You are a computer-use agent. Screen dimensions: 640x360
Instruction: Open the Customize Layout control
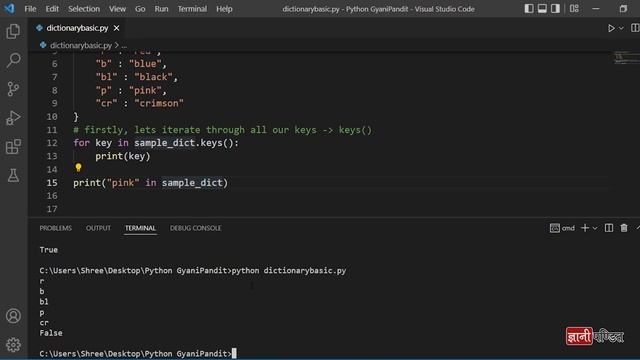(574, 9)
